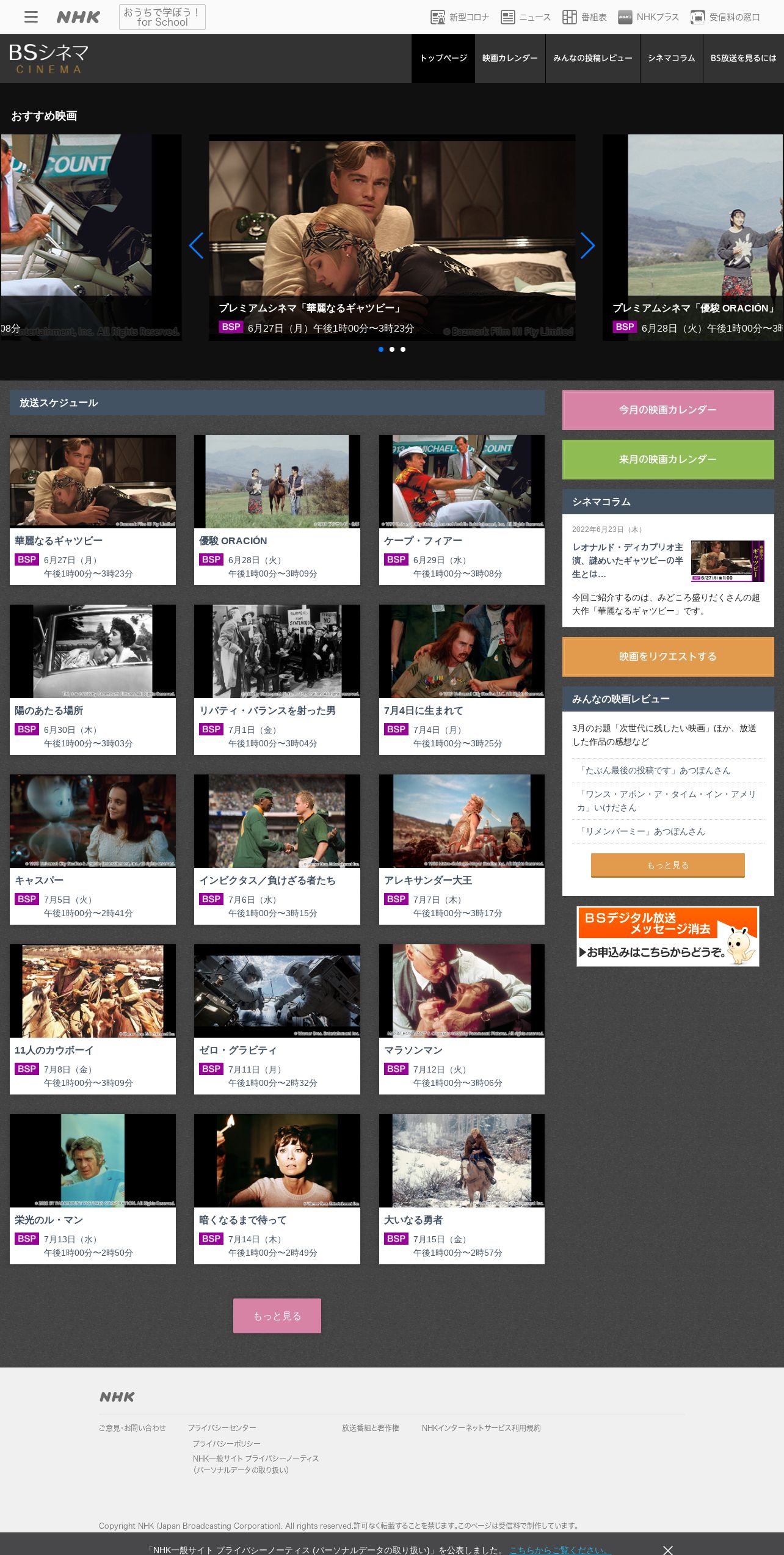Open ケープ・フィアー schedule card
The width and height of the screenshot is (784, 1555).
coord(462,509)
